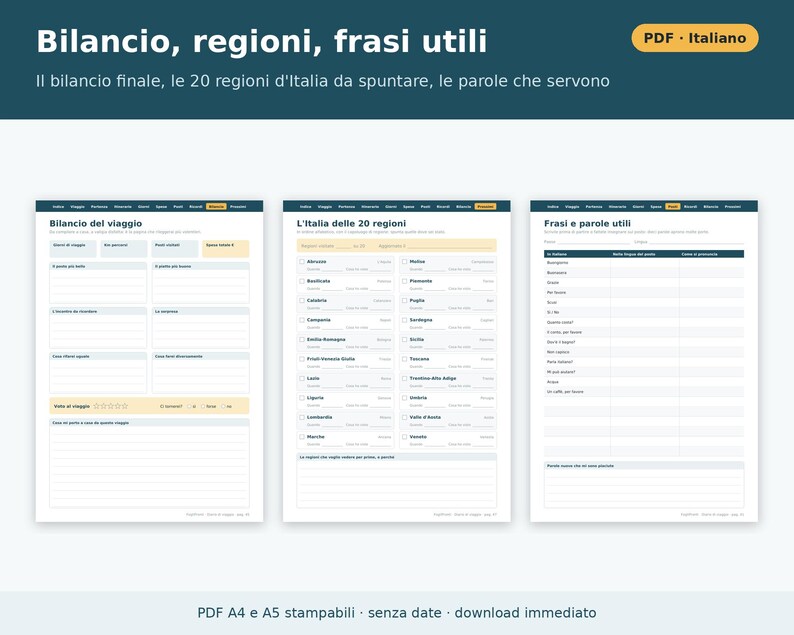The height and width of the screenshot is (635, 794).
Task: Click the first star of Voto al viaggio
Action: 96,406
